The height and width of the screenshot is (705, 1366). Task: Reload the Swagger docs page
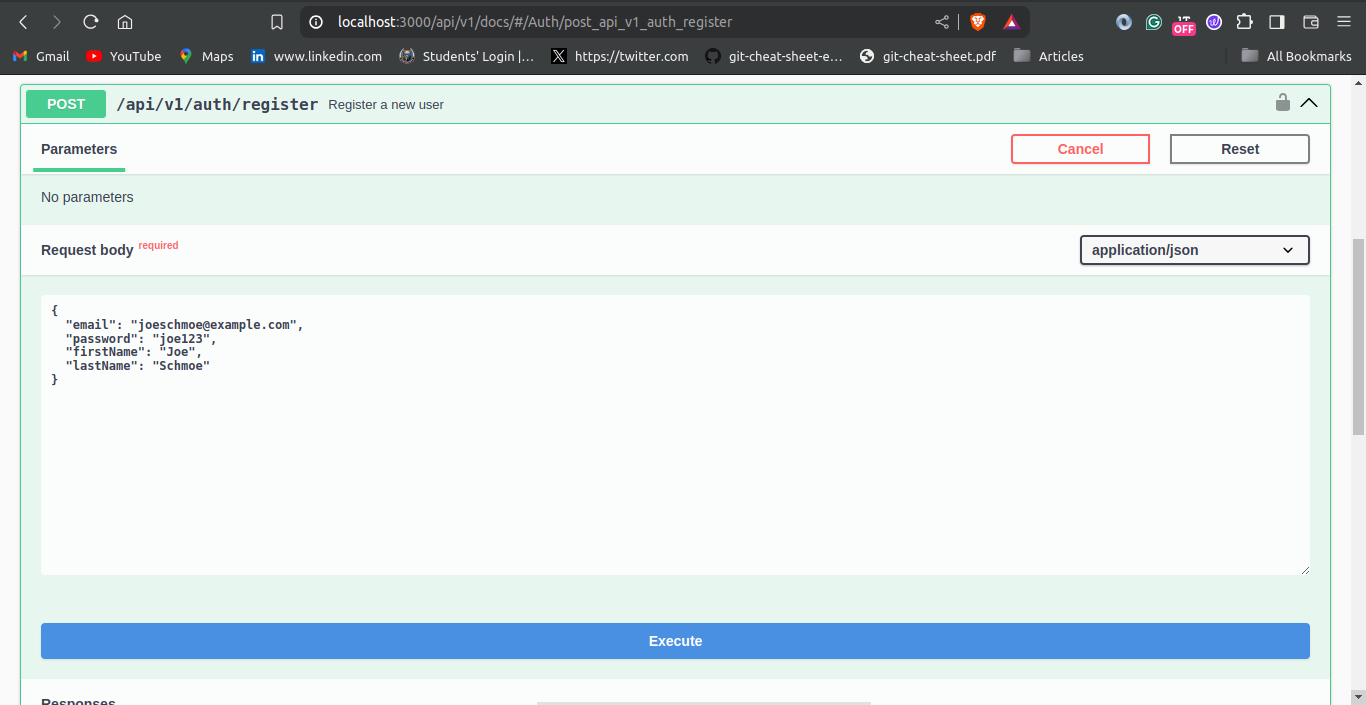(91, 21)
